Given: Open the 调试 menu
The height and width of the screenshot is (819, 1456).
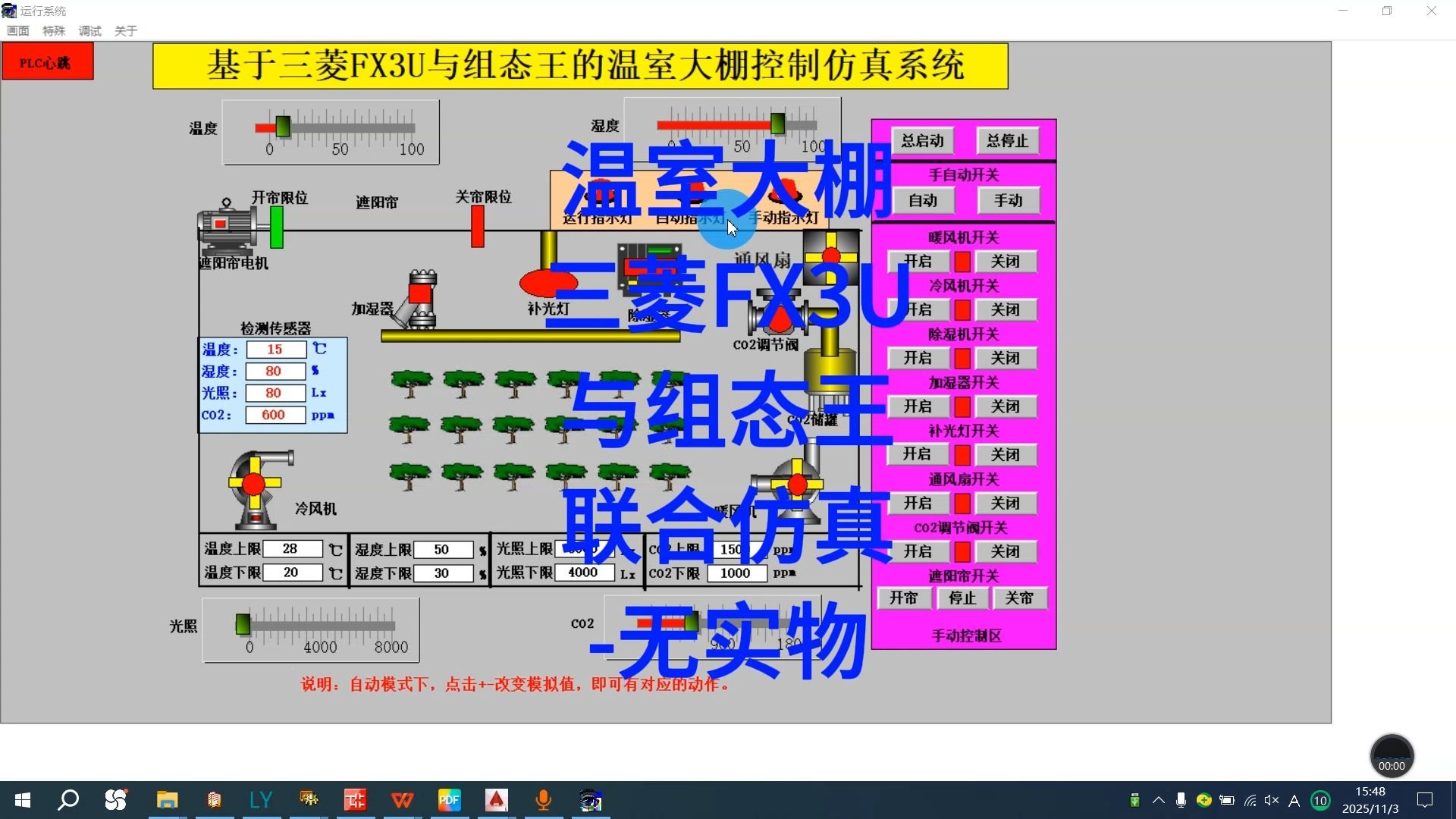Looking at the screenshot, I should [89, 31].
